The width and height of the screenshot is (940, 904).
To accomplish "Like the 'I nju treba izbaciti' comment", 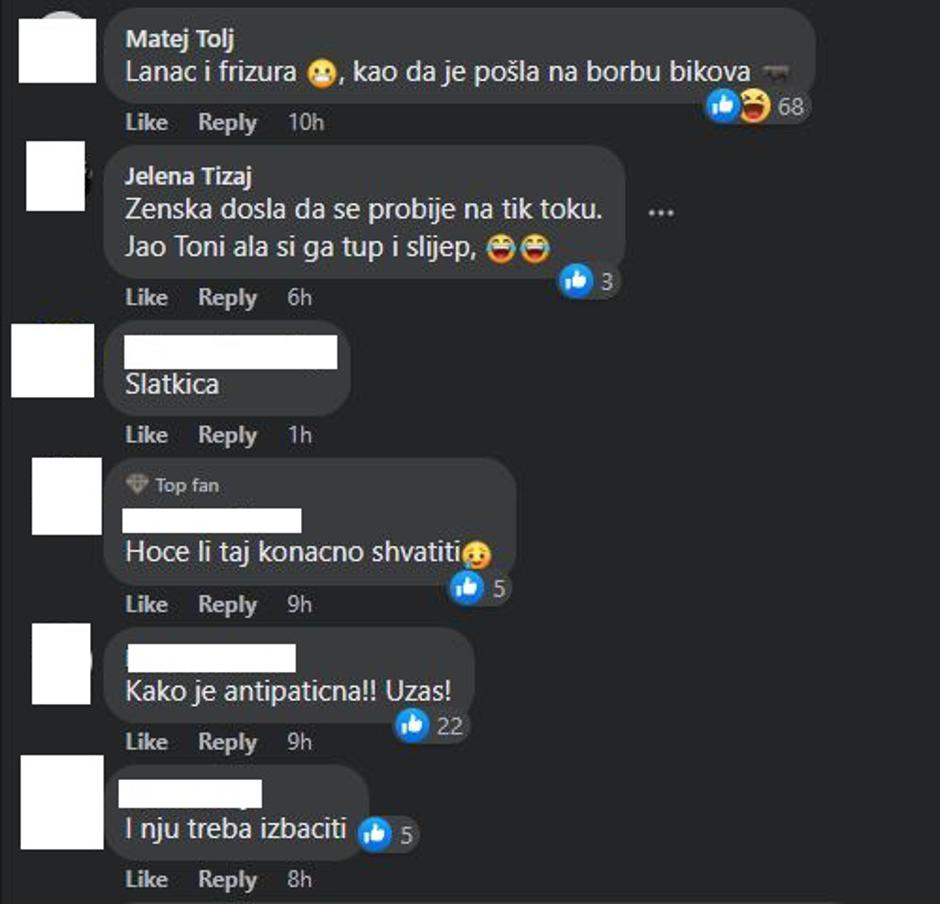I will pyautogui.click(x=146, y=879).
